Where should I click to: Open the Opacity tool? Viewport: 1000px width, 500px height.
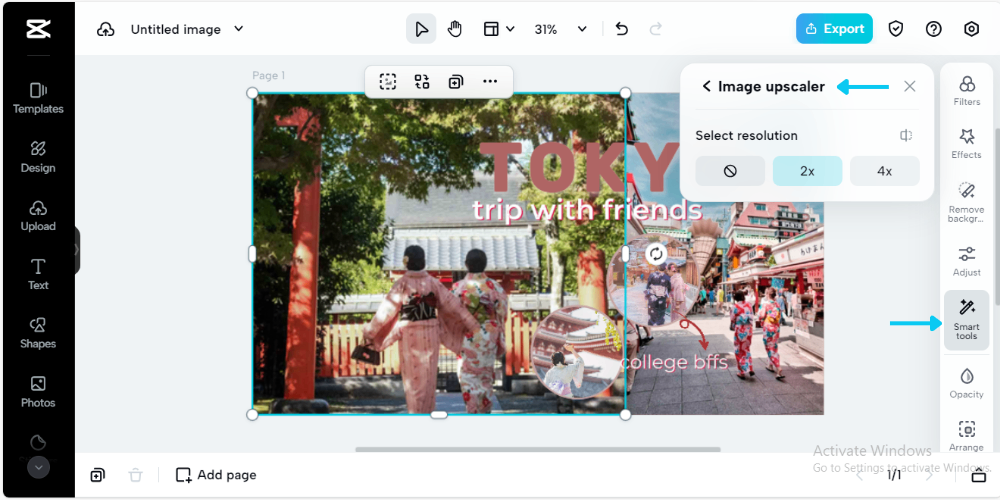(967, 383)
